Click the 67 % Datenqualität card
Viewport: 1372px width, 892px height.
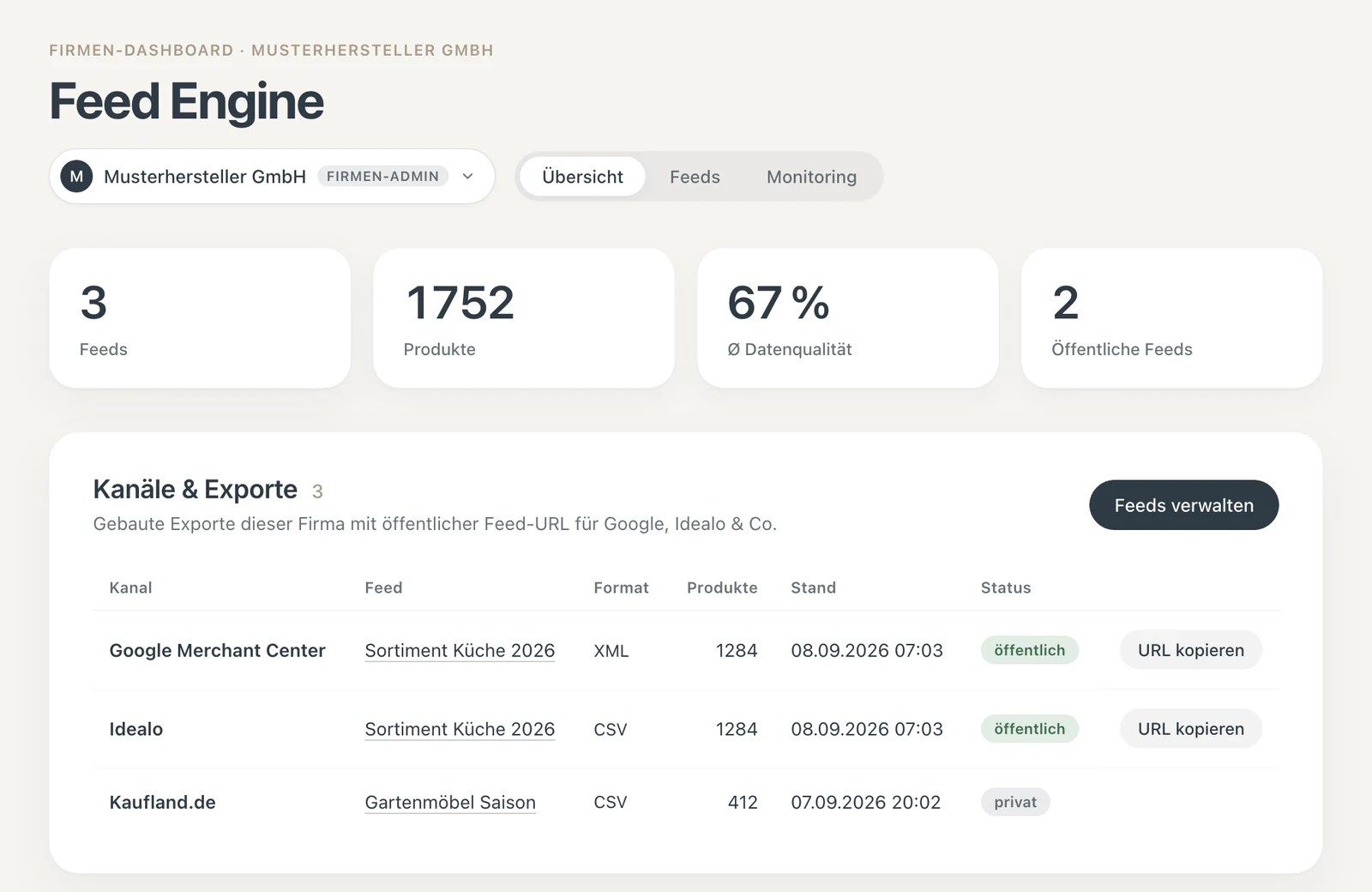tap(848, 318)
